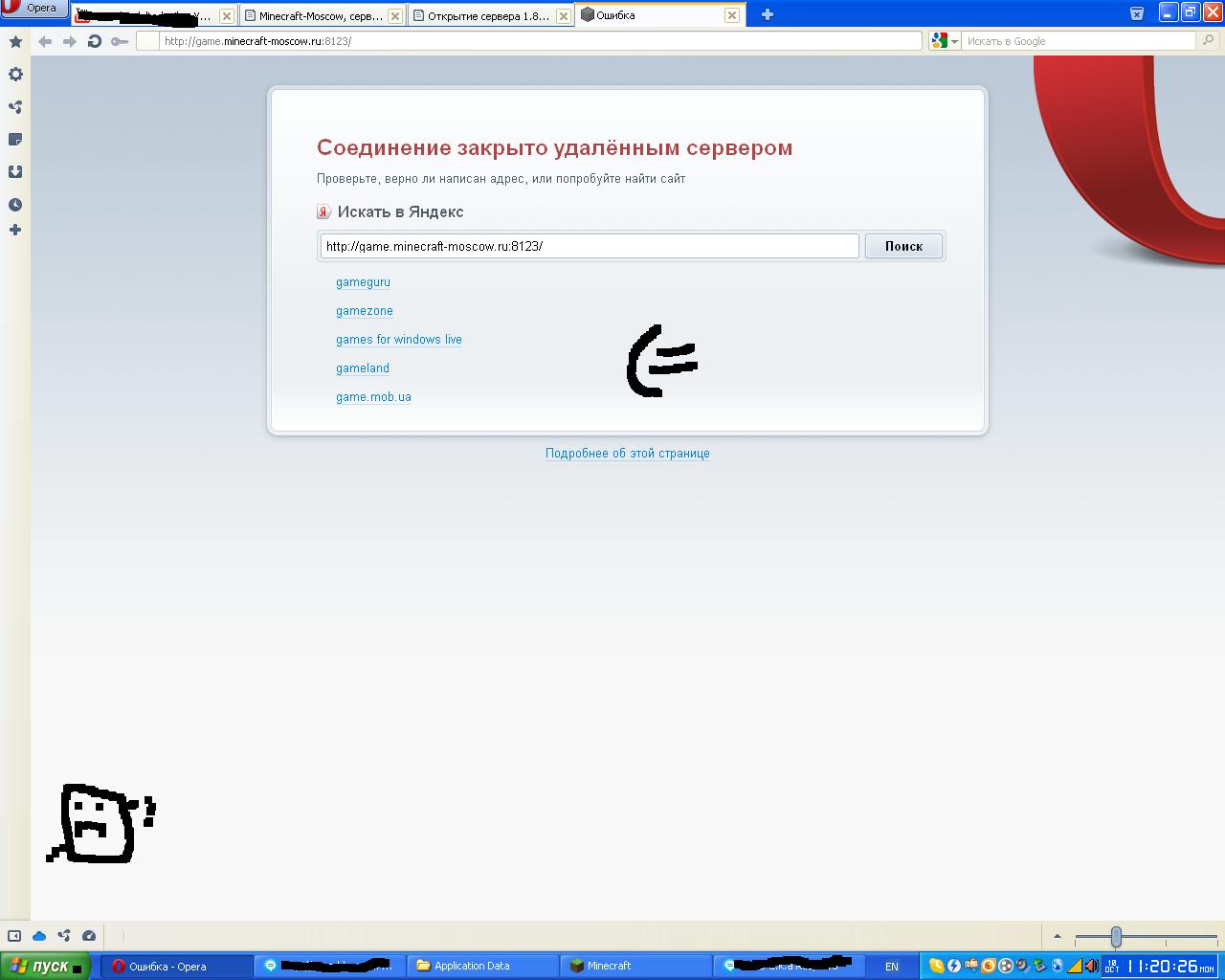Screen dimensions: 1225x980
Task: Toggle the side panel visibility button
Action: point(14,936)
